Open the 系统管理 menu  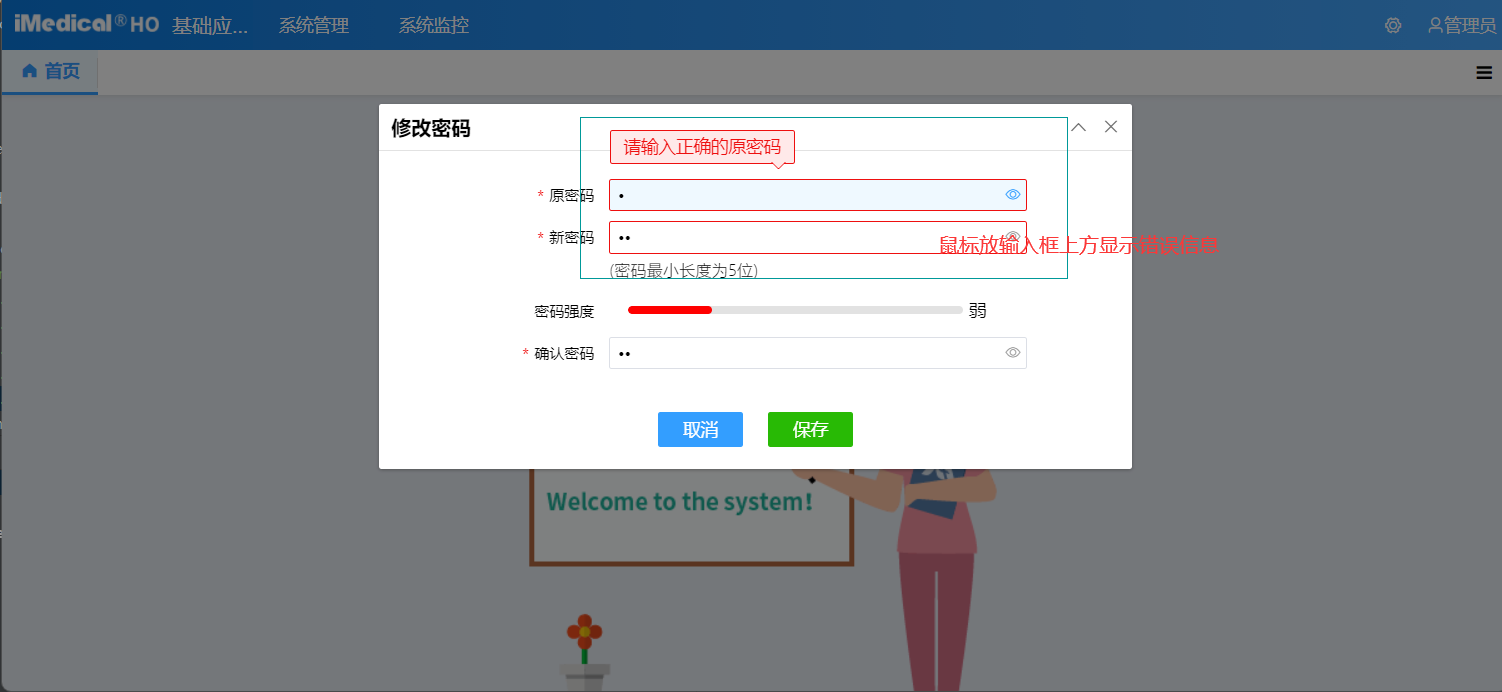point(313,25)
